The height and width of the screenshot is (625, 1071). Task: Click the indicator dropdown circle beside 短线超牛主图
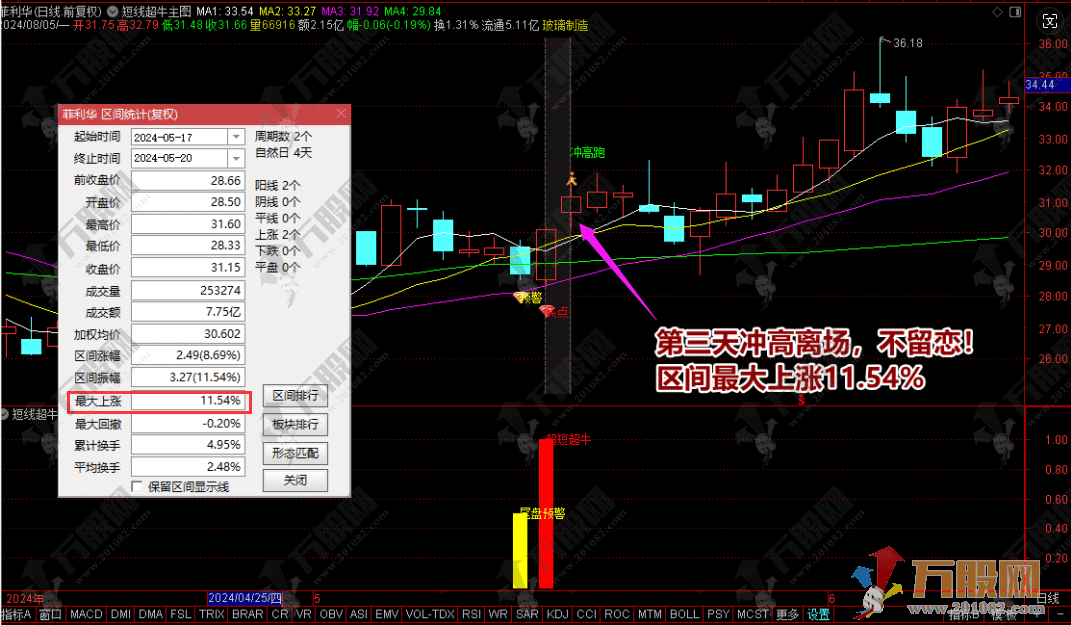113,12
